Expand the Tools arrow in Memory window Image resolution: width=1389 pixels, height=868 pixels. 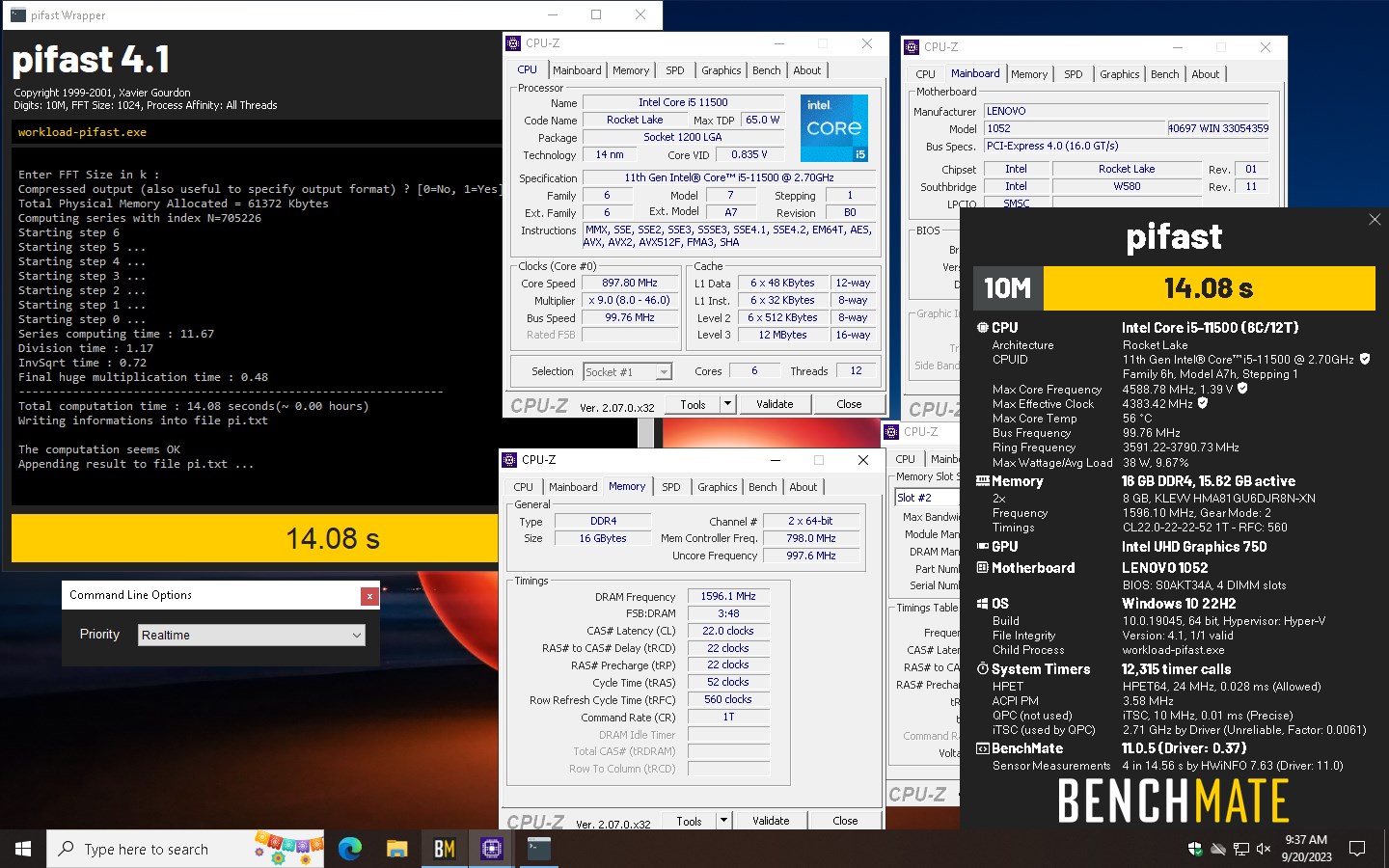(723, 821)
